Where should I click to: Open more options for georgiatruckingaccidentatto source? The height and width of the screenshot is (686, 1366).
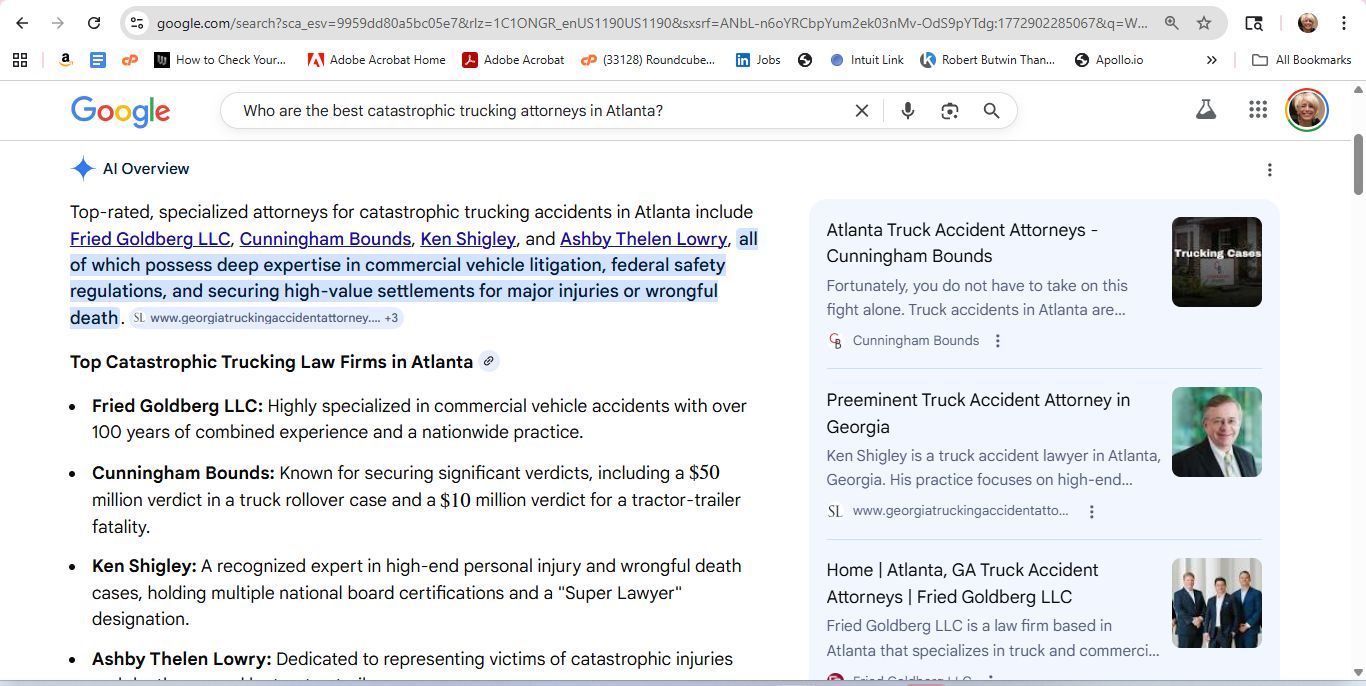1092,512
